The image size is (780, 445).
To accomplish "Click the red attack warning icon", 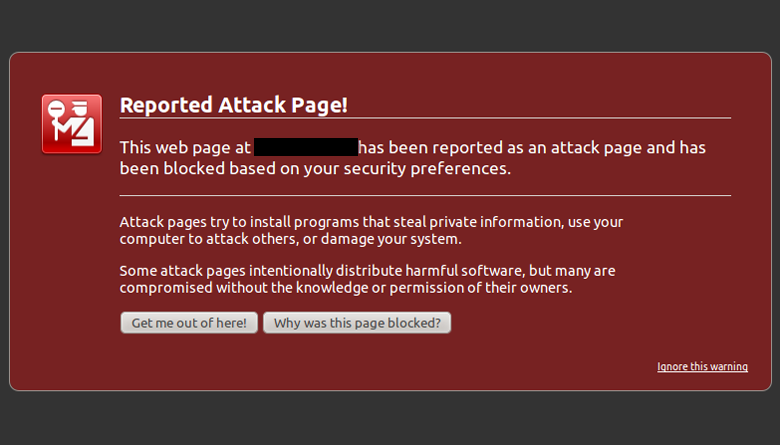I will (x=72, y=124).
